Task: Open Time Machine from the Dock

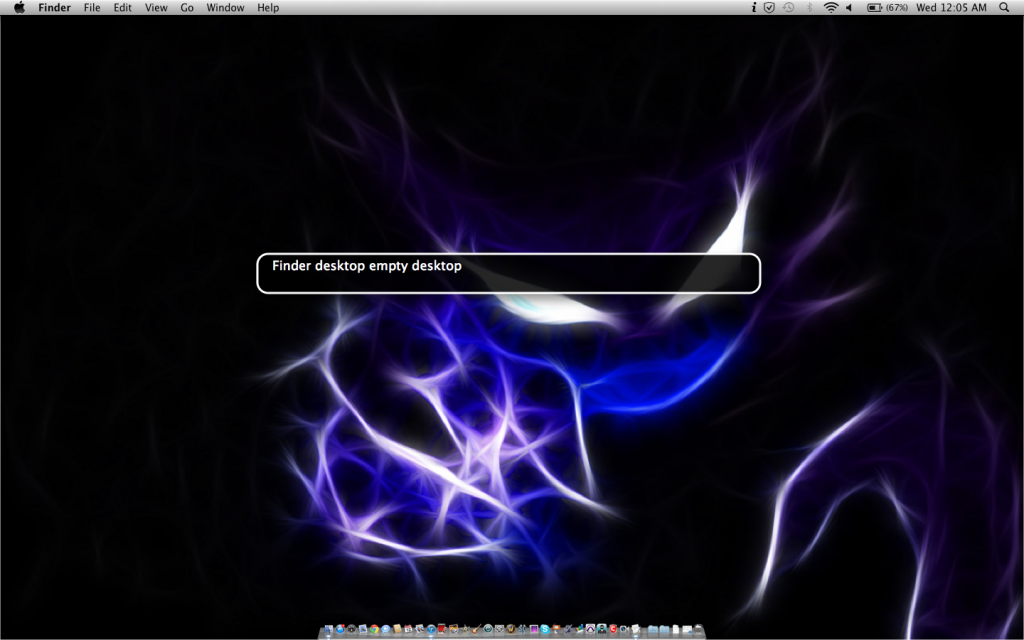Action: coord(488,630)
